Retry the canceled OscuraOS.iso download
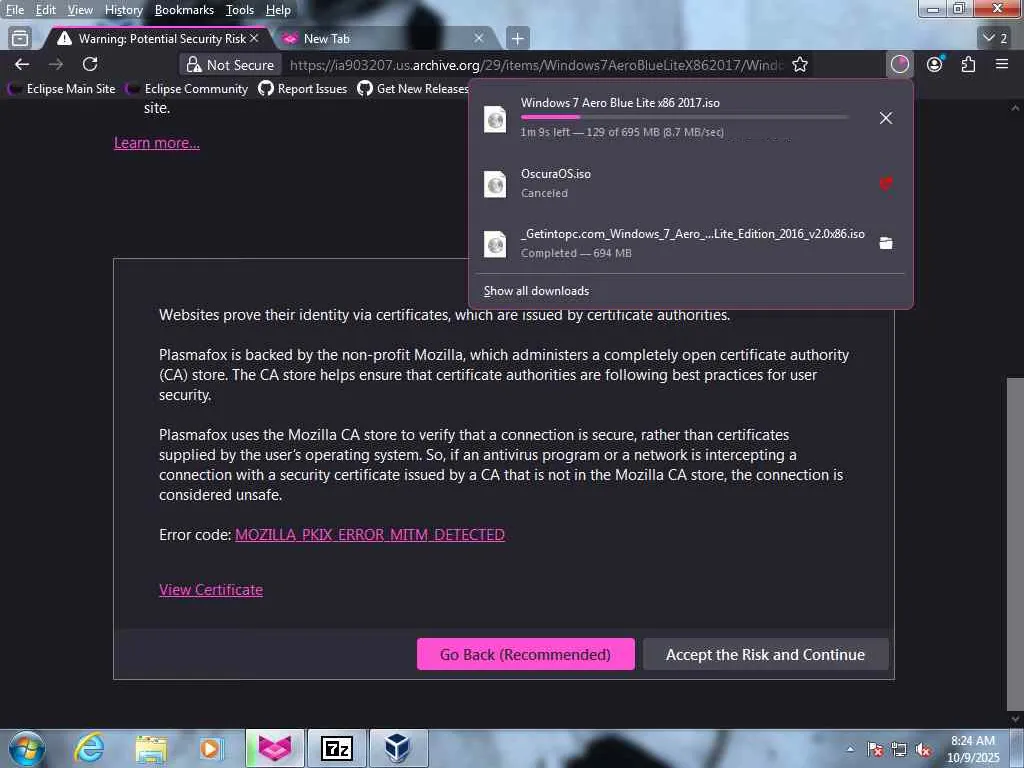 (886, 184)
